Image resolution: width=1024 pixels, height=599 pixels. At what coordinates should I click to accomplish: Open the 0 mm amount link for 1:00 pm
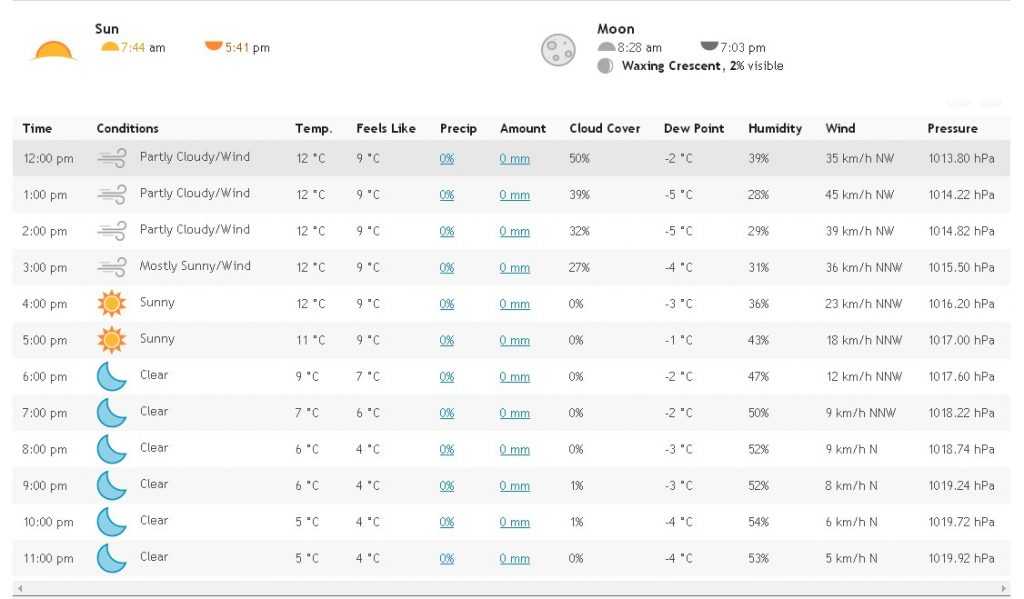point(515,195)
